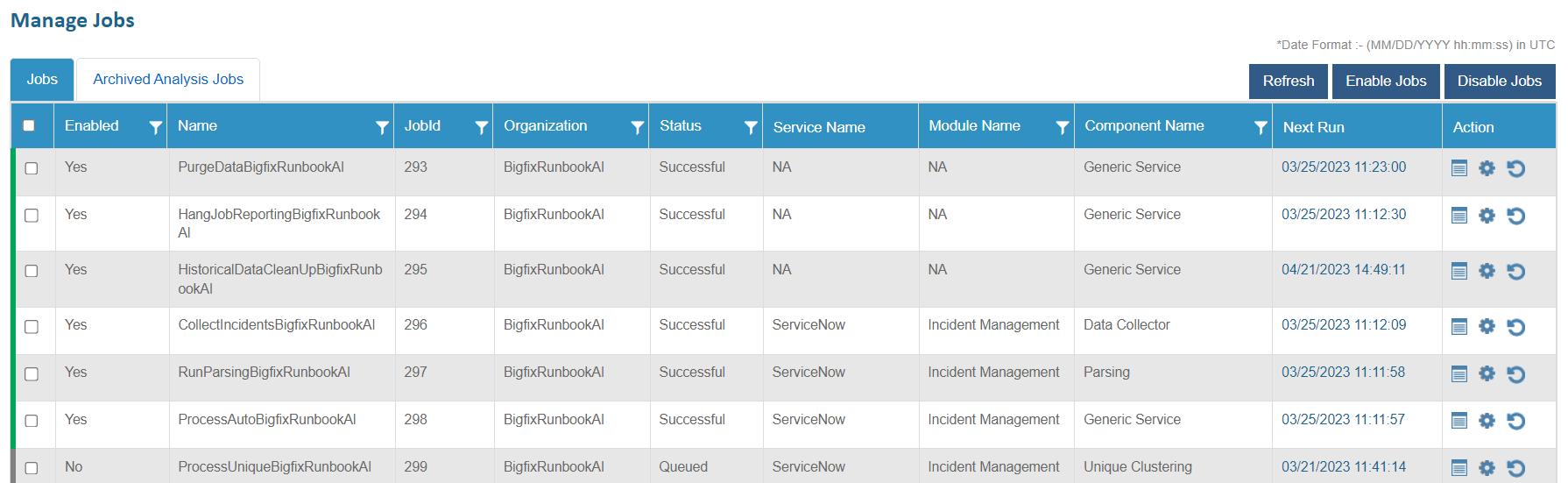Select checkbox for job 296 row

32,327
